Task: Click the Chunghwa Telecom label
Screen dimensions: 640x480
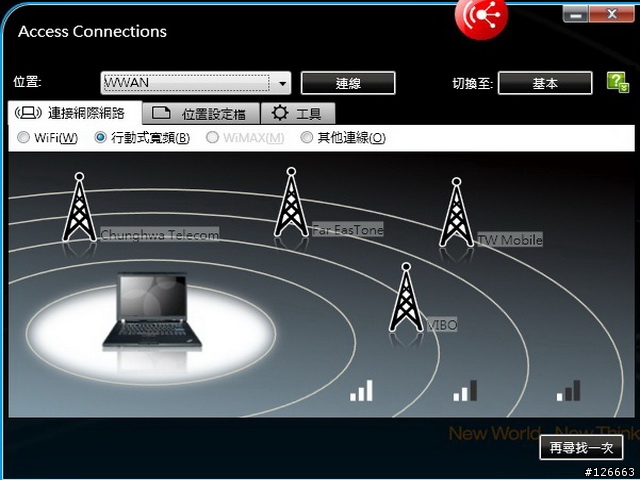Action: point(160,235)
